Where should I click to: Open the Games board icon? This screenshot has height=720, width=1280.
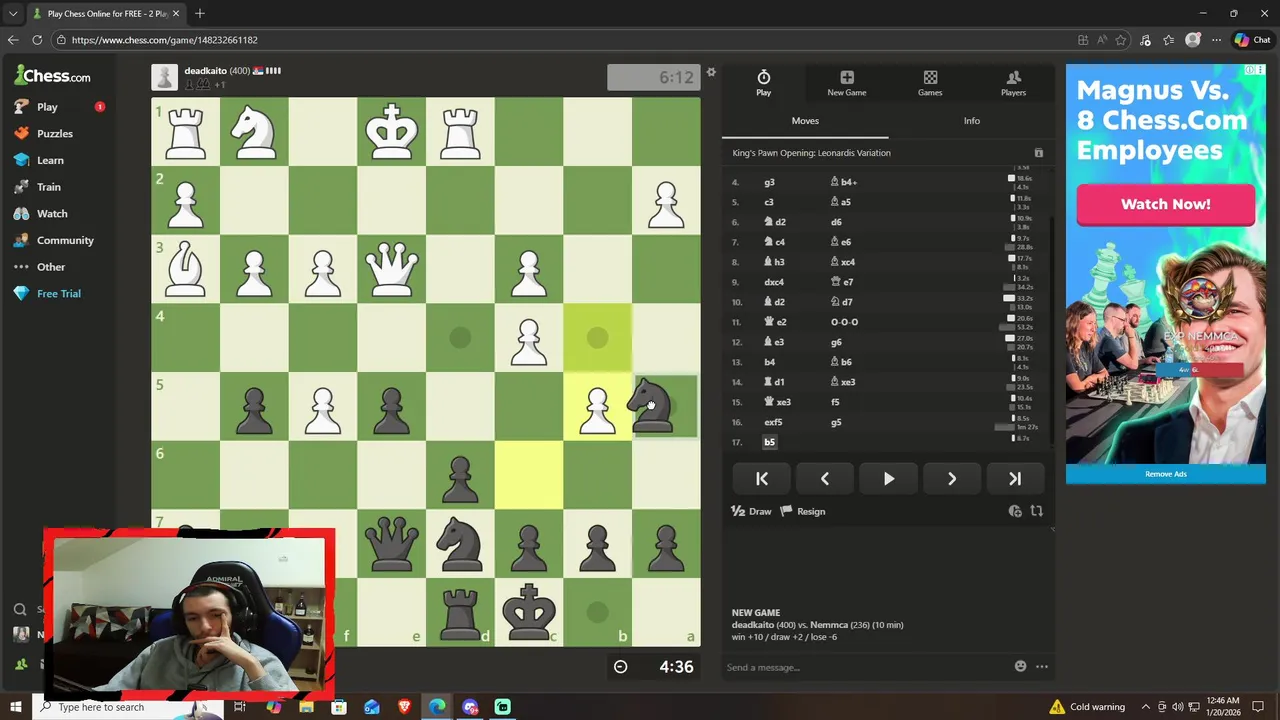[930, 77]
